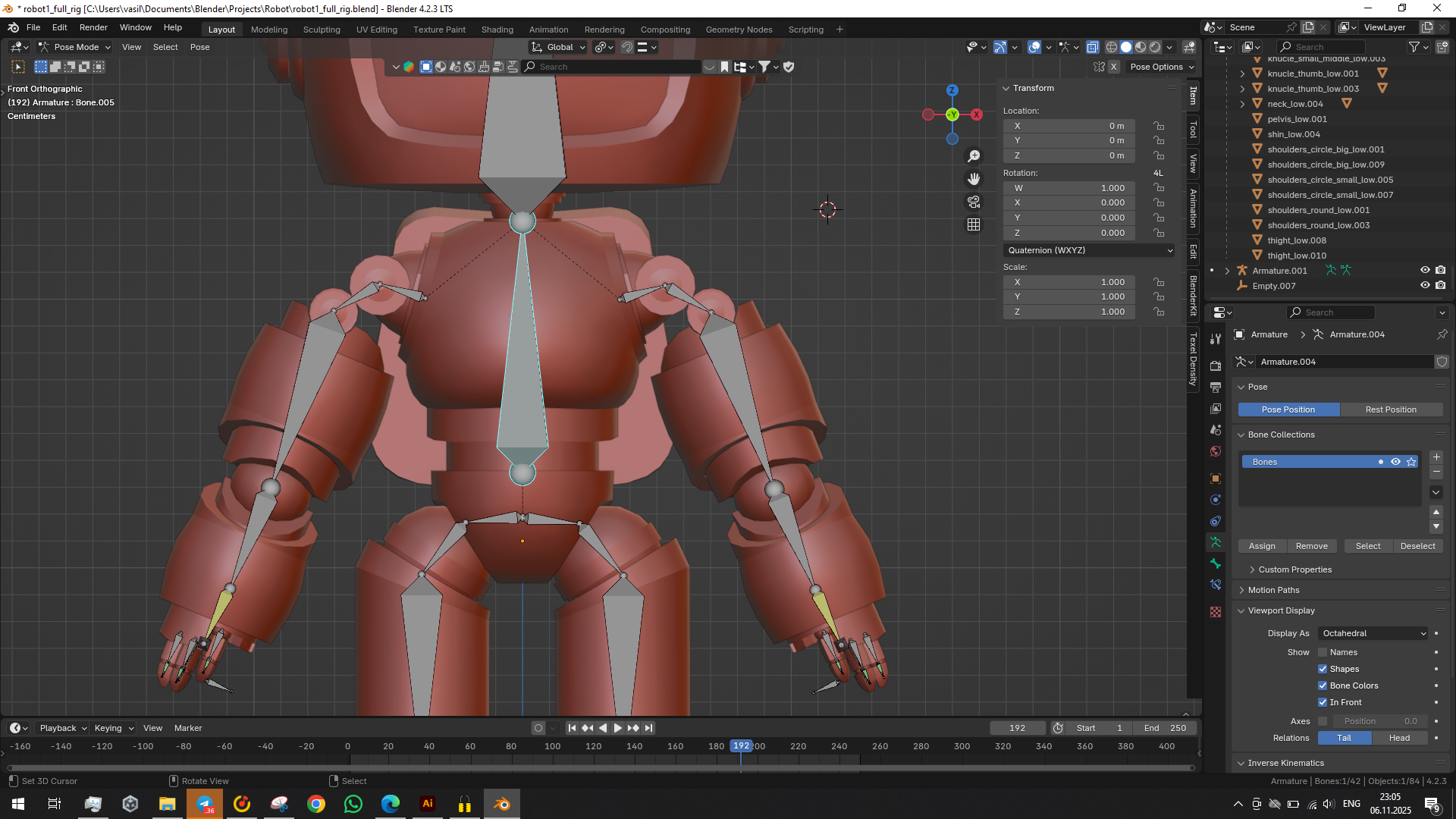Toggle camera view icon in viewport
This screenshot has height=819, width=1456.
click(x=974, y=202)
